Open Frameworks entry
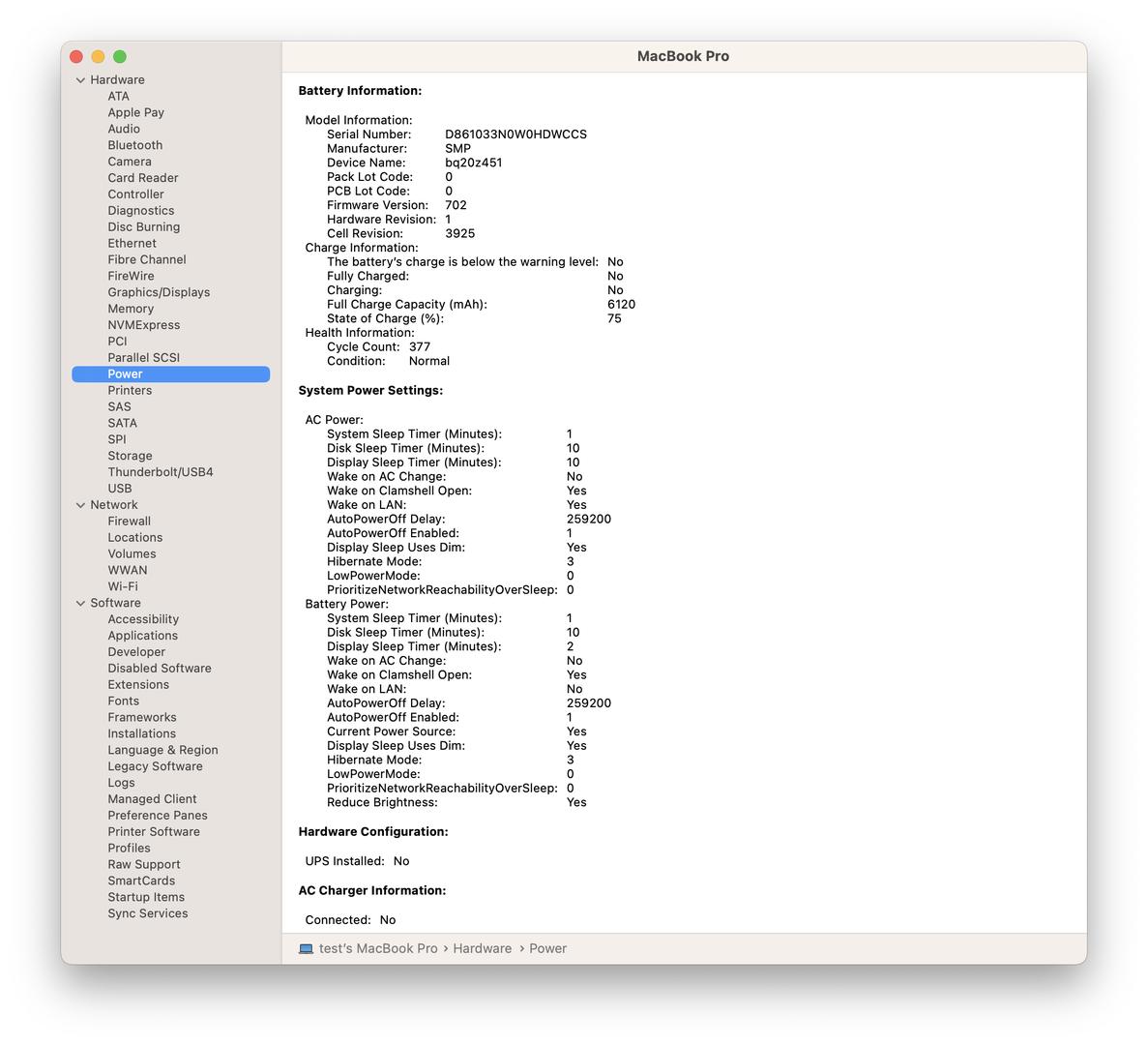 tap(142, 718)
